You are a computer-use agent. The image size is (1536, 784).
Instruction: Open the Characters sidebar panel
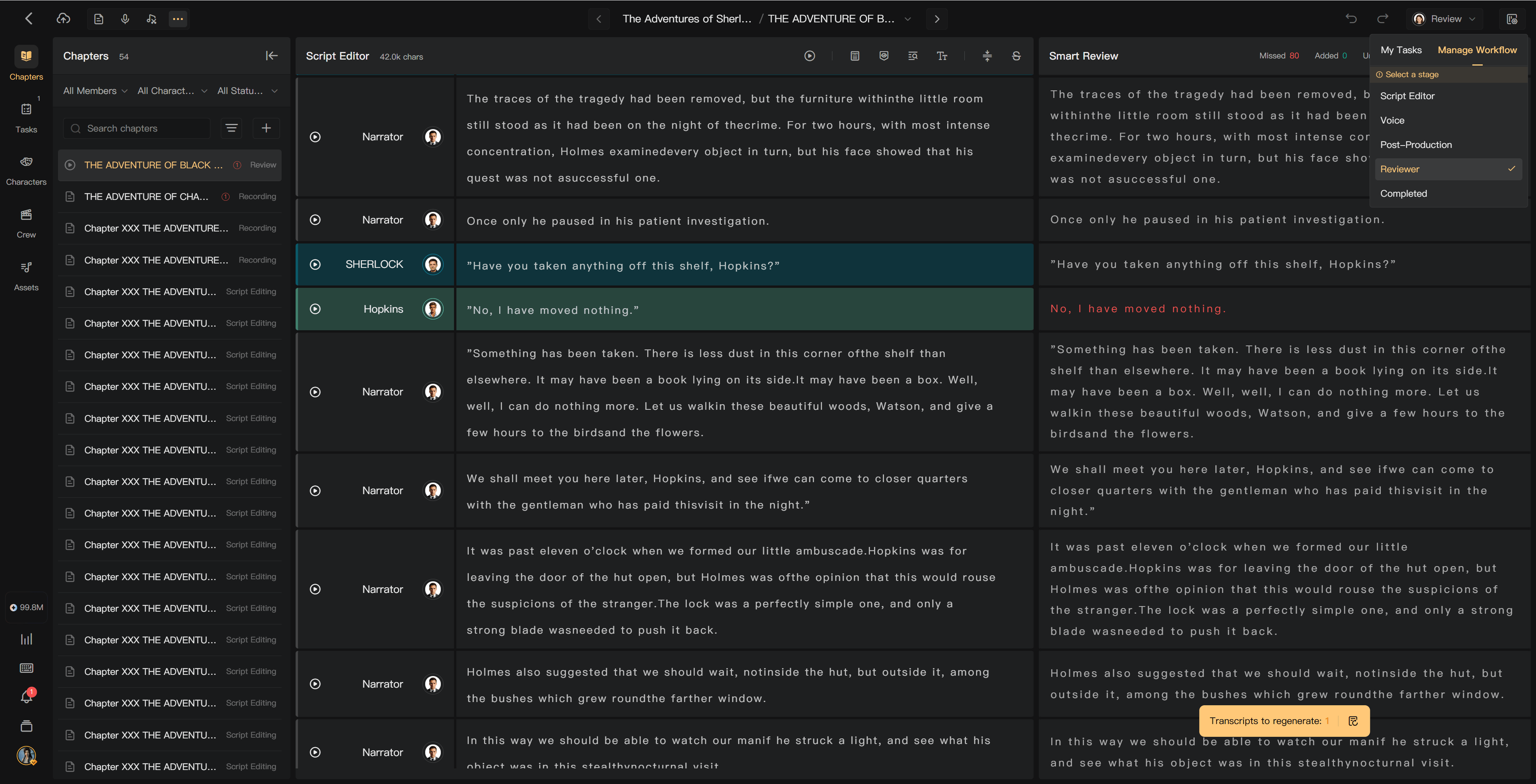26,170
